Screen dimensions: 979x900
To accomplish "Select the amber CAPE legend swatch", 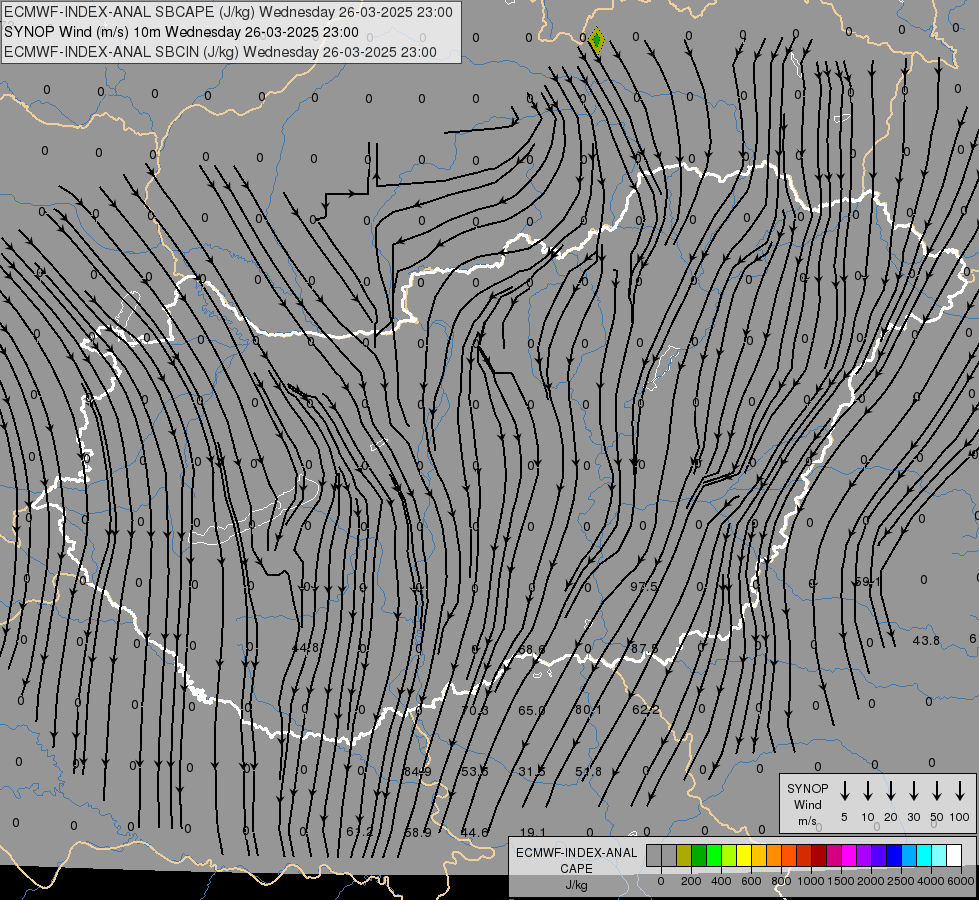I will [759, 855].
